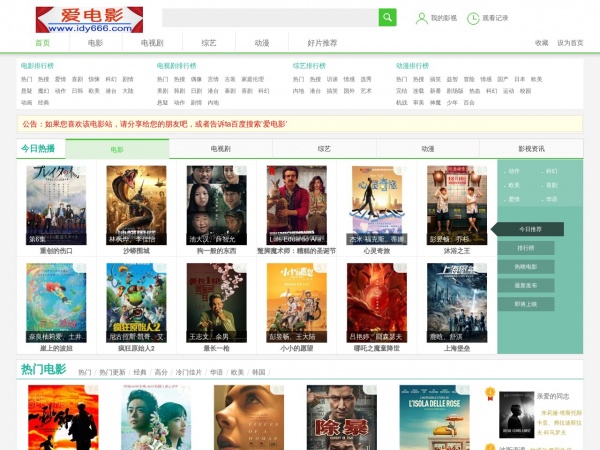Click inside the search input field
This screenshot has height=450, width=600.
[269, 17]
